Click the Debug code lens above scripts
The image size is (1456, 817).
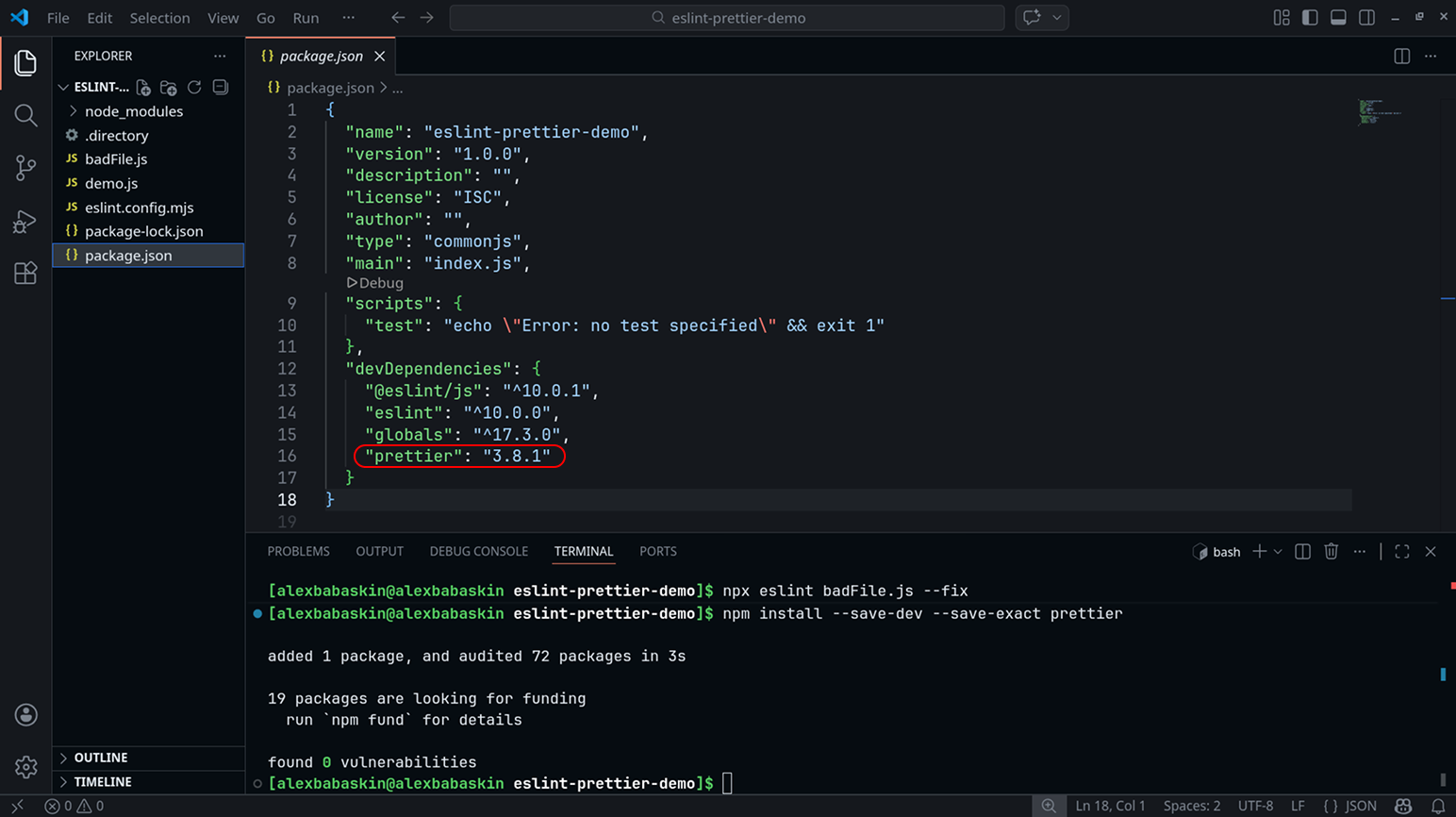375,283
